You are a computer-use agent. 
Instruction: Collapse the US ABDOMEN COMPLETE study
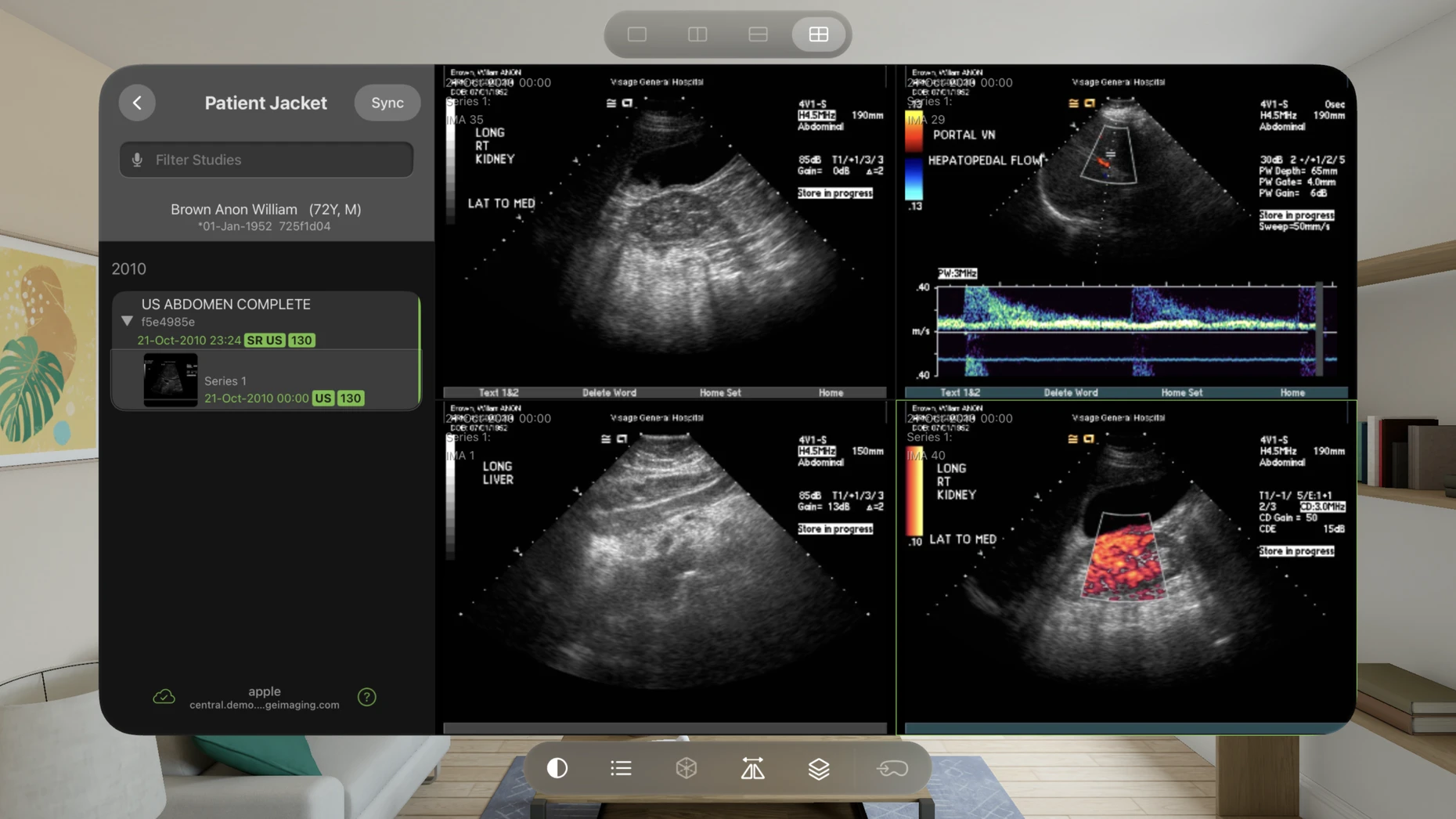coord(127,321)
